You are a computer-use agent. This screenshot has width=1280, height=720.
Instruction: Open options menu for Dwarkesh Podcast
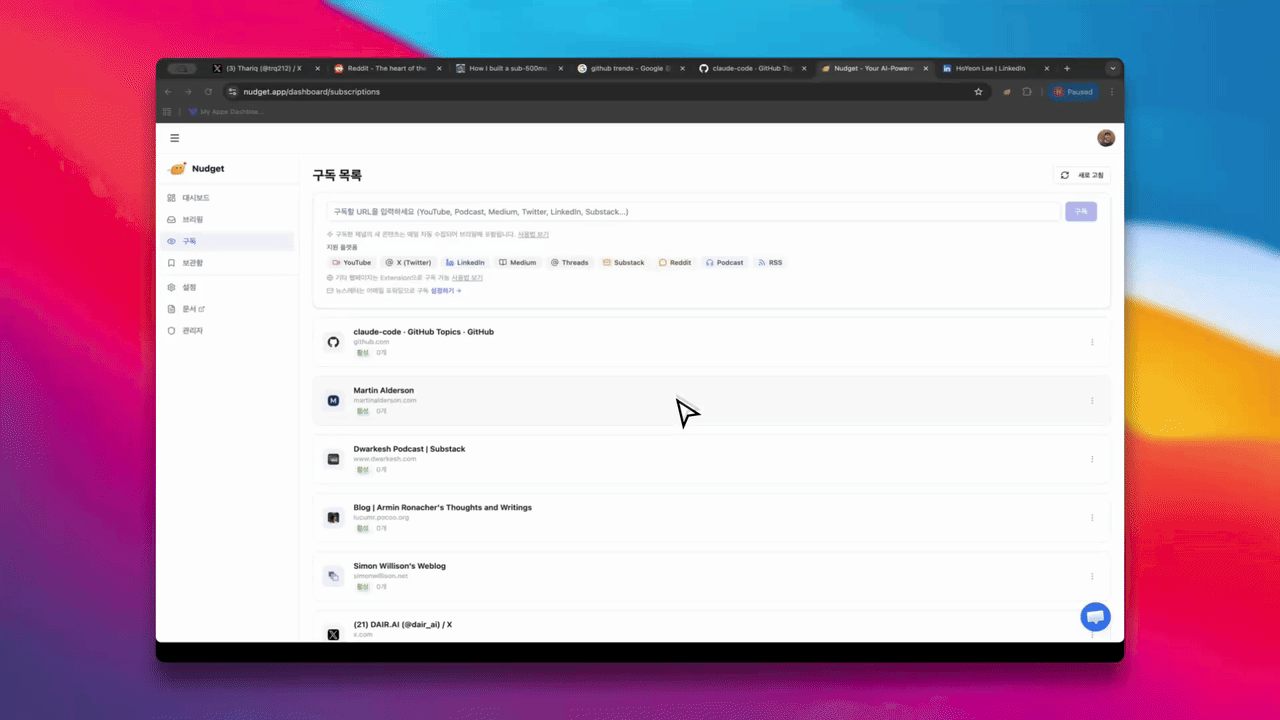(1092, 459)
